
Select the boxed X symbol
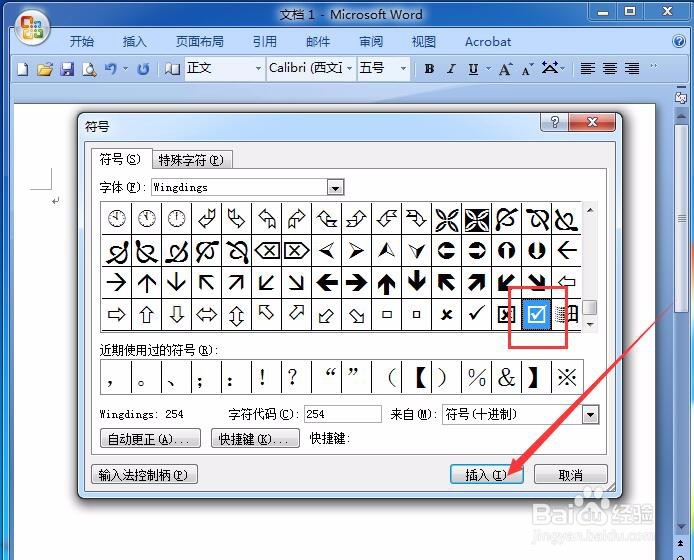(506, 314)
